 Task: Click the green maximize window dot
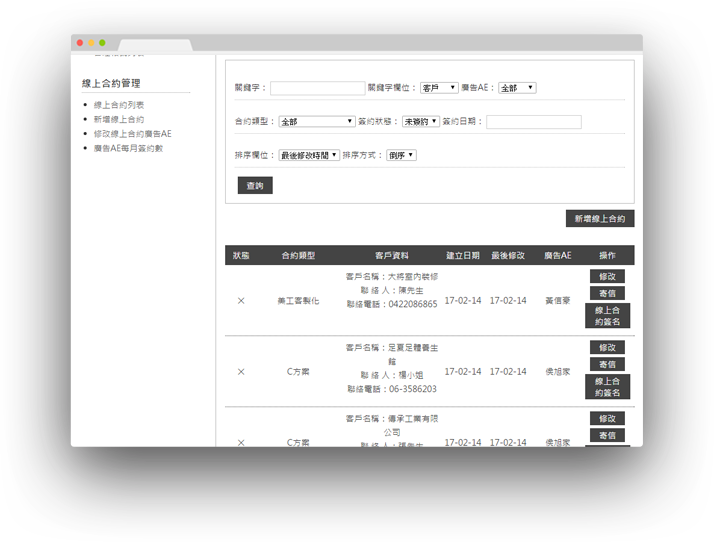tap(102, 43)
